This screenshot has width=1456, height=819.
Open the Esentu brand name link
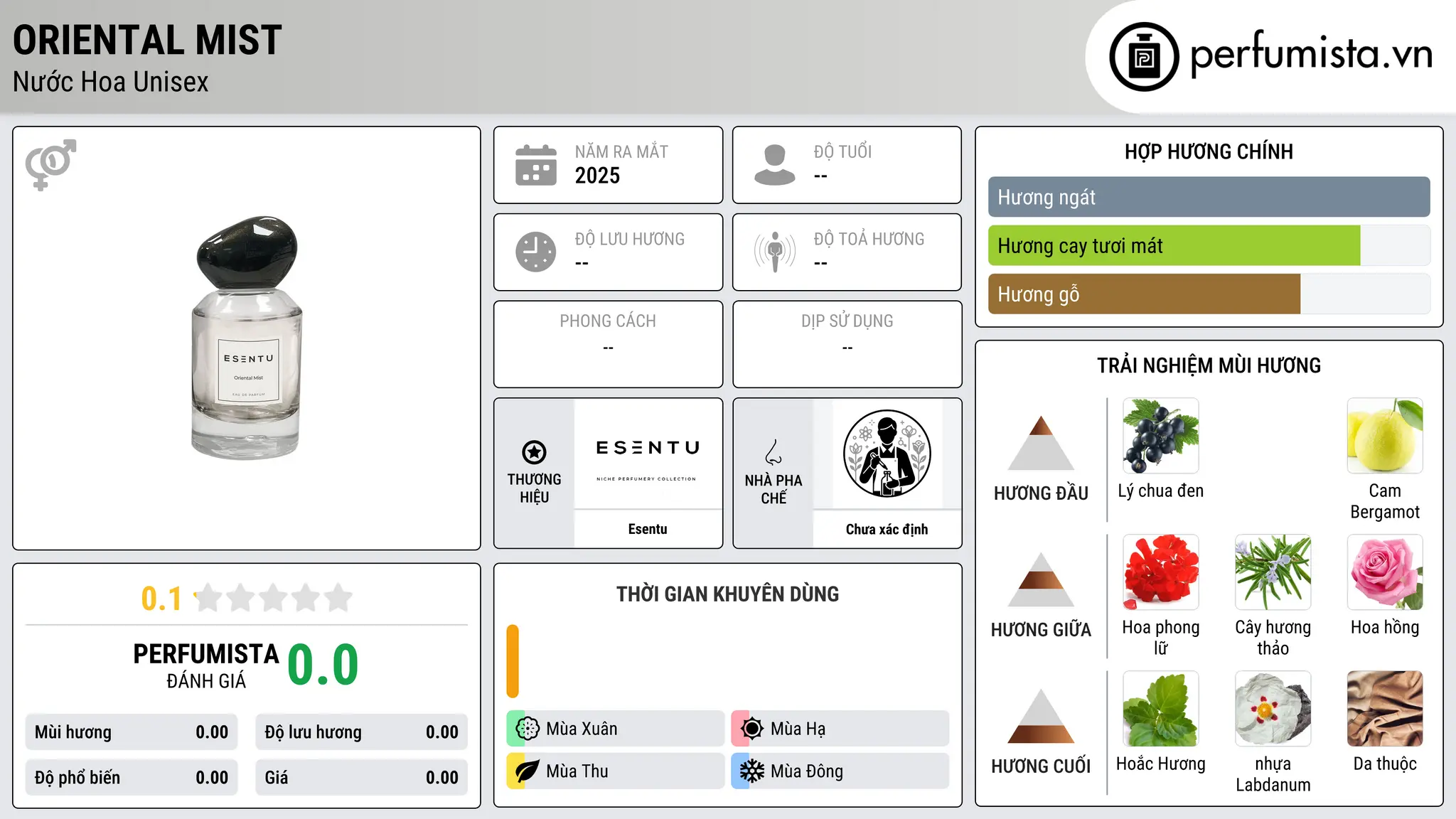point(648,529)
